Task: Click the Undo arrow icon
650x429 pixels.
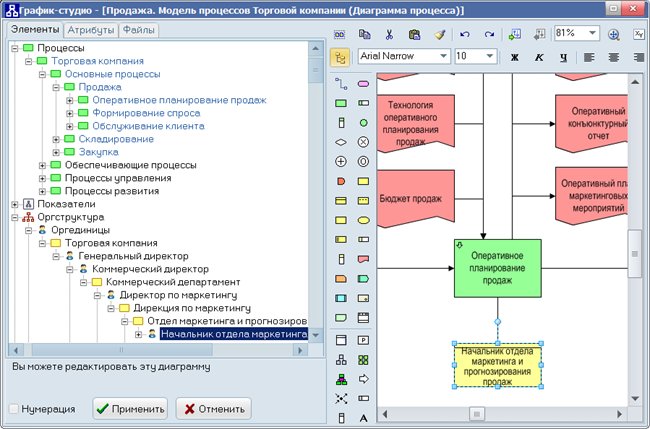Action: [465, 34]
